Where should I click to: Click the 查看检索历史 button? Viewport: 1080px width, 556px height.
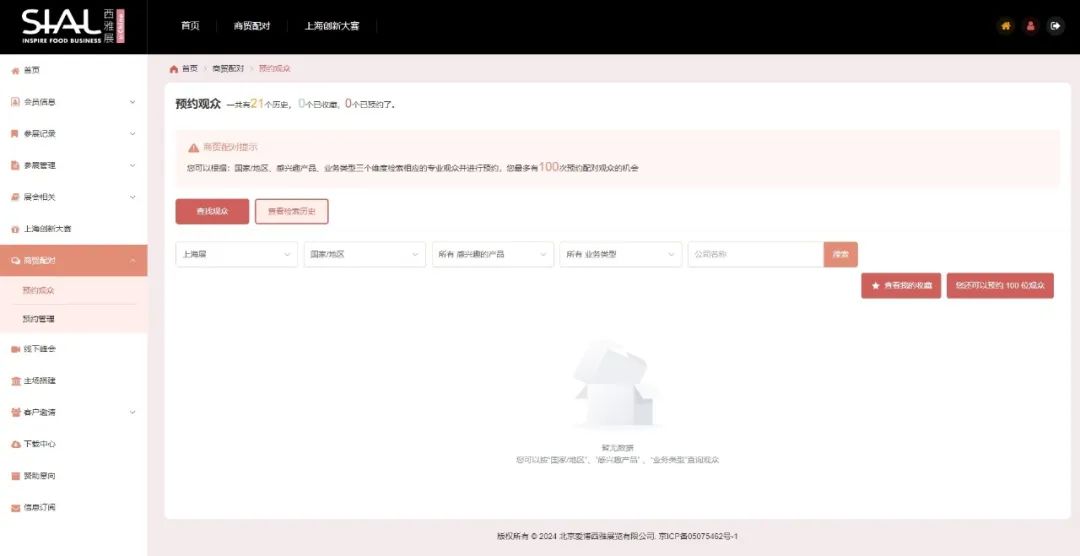point(291,212)
